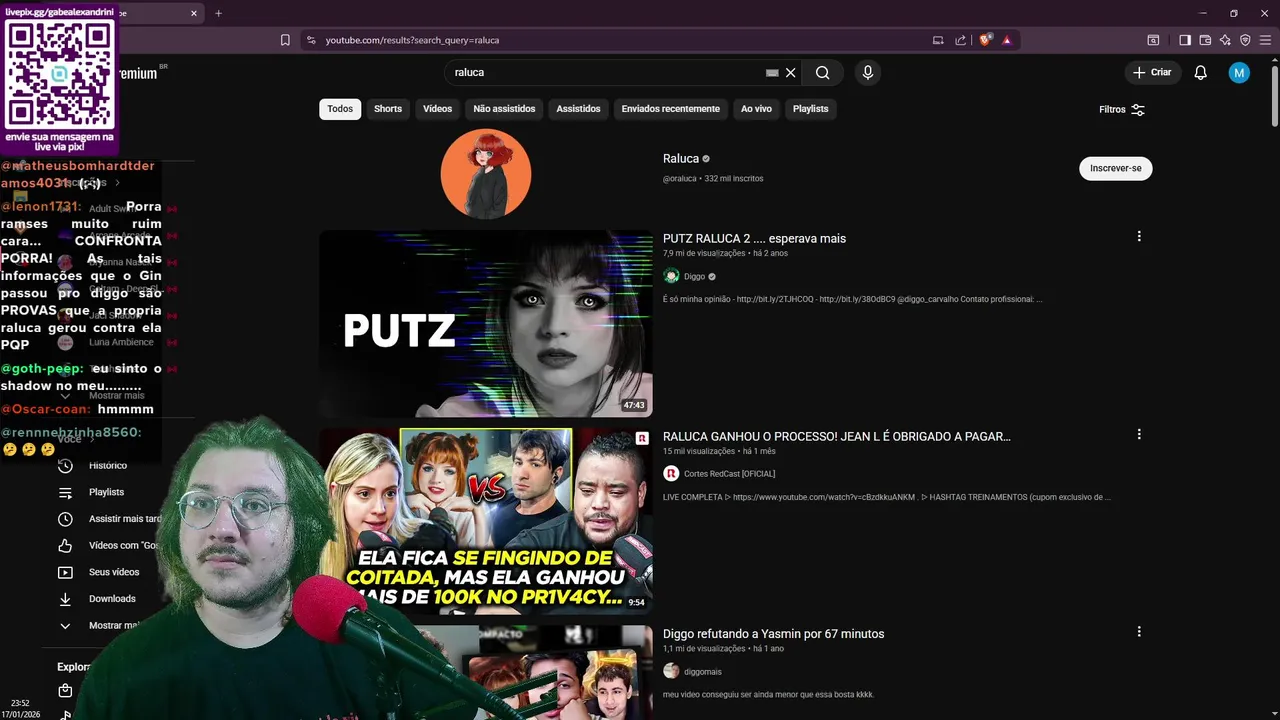Share this page via share icon
This screenshot has height=720, width=1280.
961,40
